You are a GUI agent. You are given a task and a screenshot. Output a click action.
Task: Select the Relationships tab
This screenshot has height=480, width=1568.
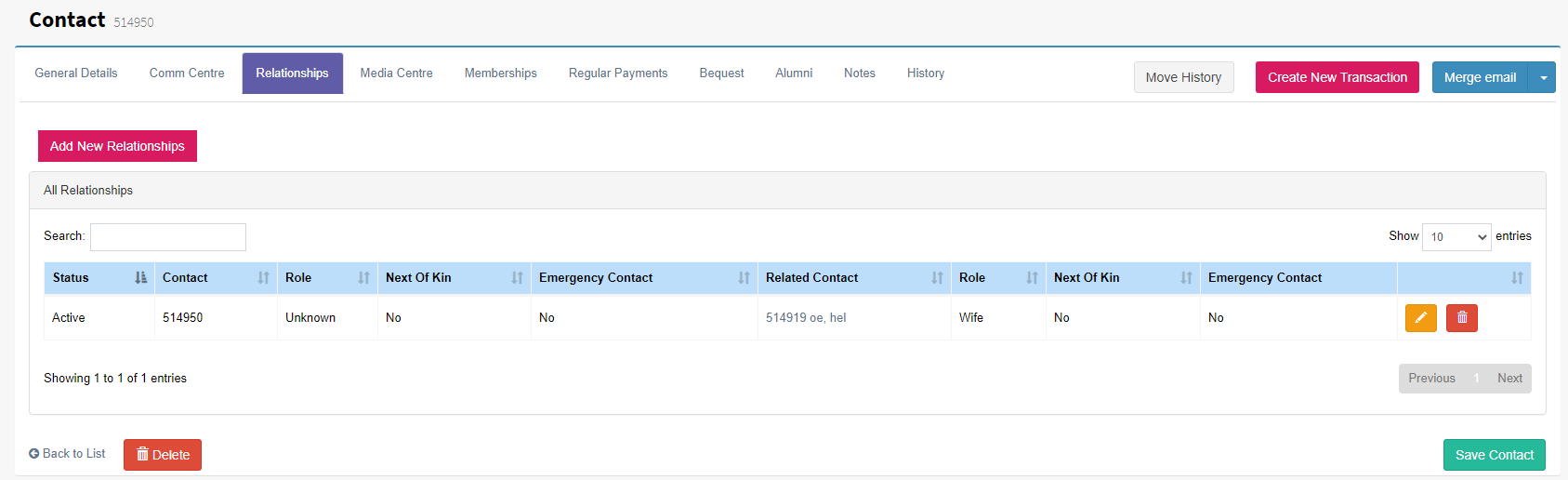(x=293, y=73)
